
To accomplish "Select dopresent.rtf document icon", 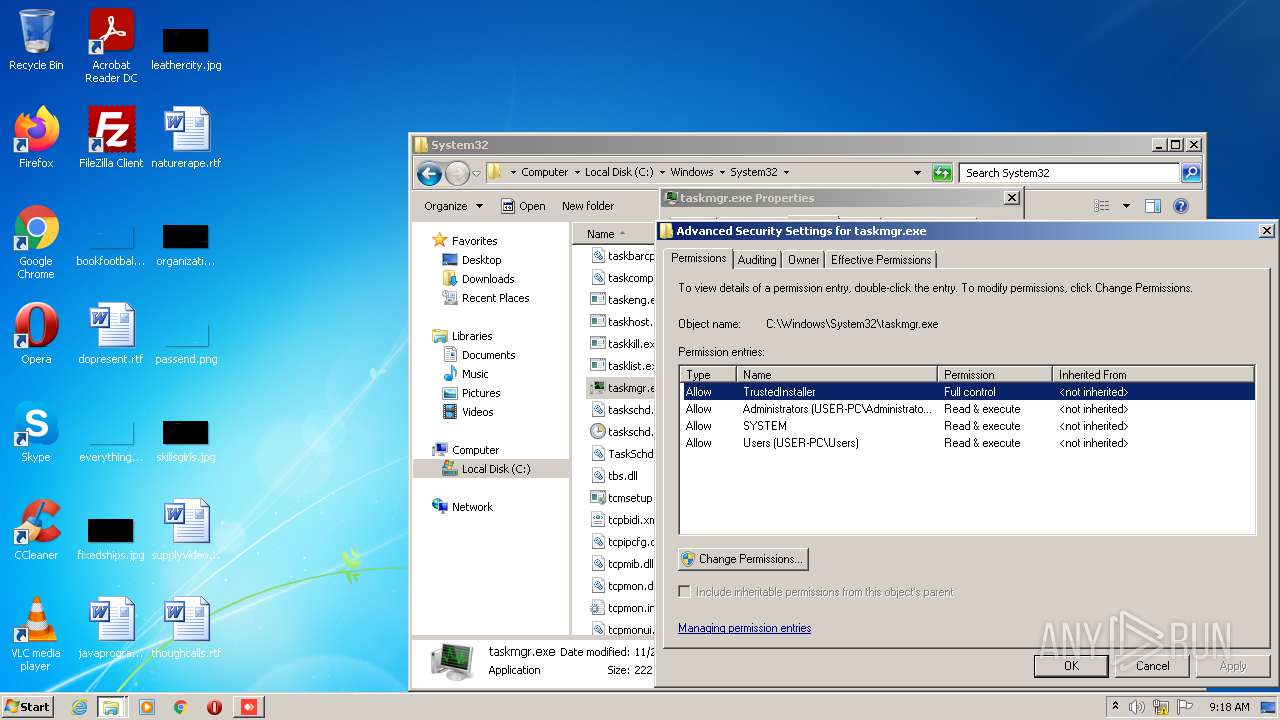I will [111, 333].
